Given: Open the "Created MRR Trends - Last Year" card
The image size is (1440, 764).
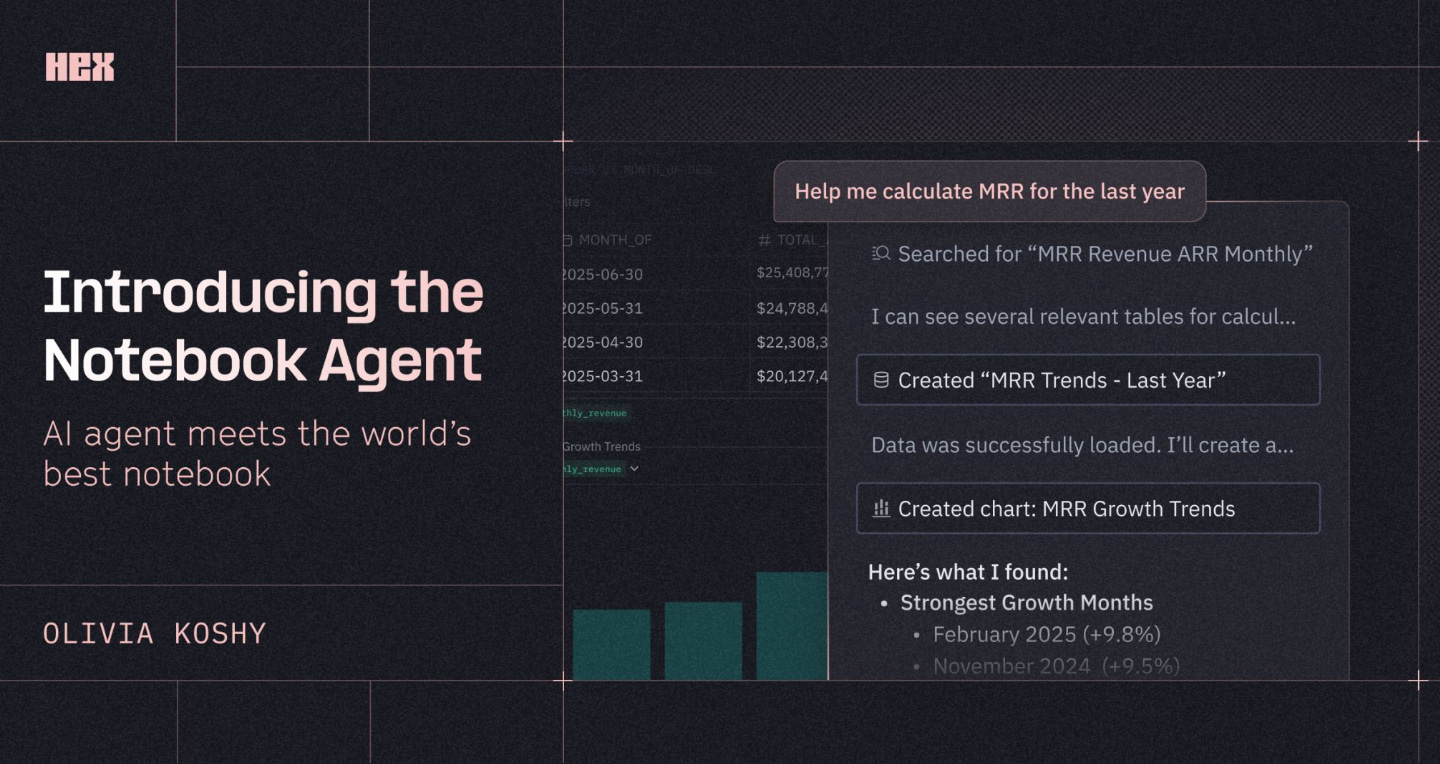Looking at the screenshot, I should (1088, 380).
